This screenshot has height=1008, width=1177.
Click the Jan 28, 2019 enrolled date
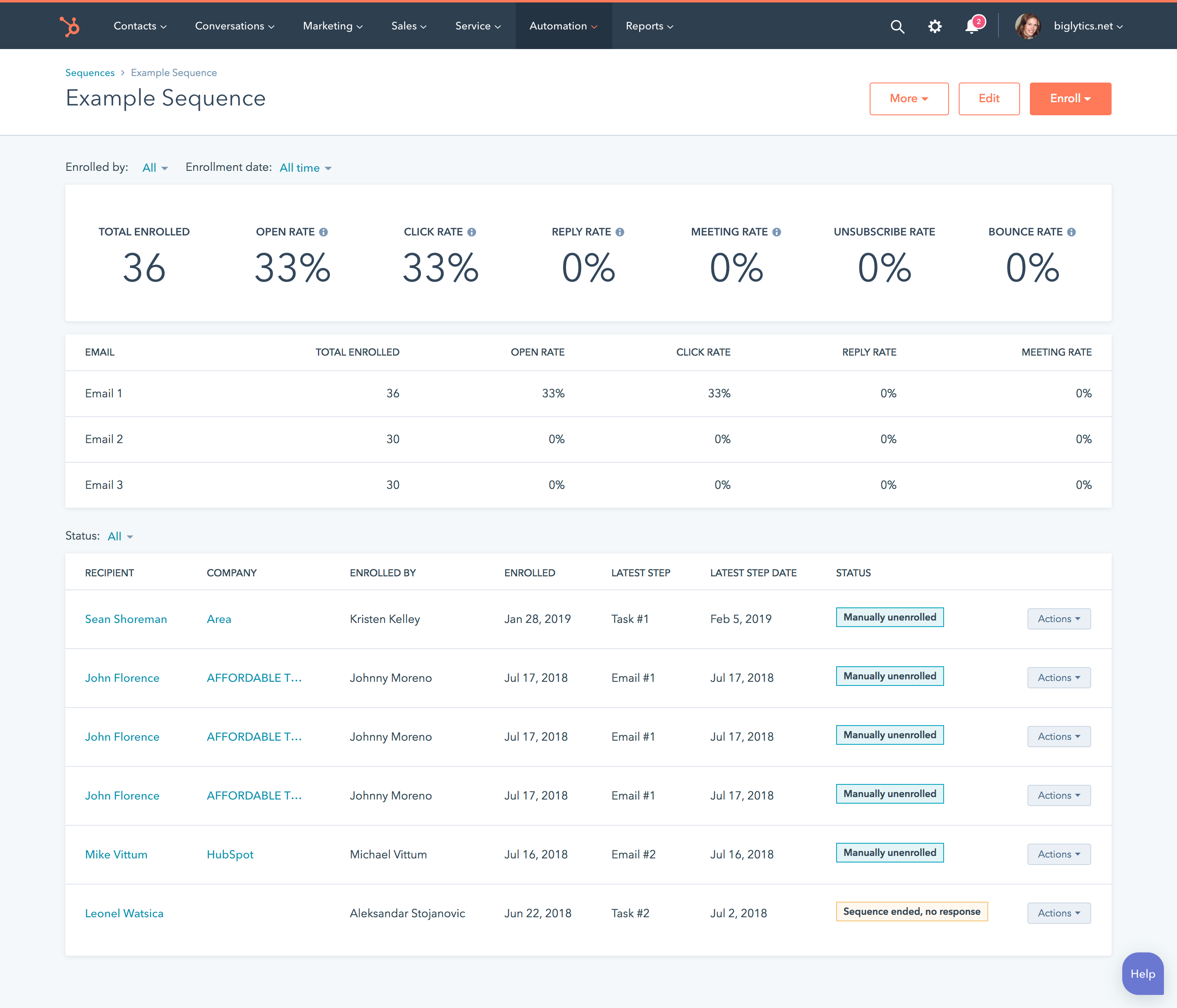[x=537, y=619]
